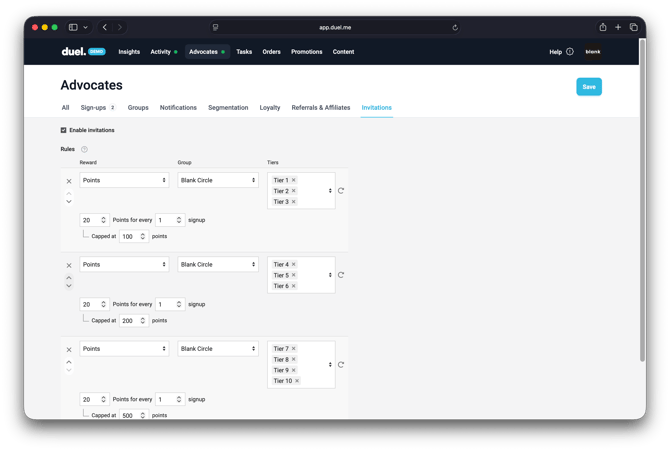This screenshot has height=451, width=670.
Task: Open Reward dropdown in the first rule
Action: [124, 180]
